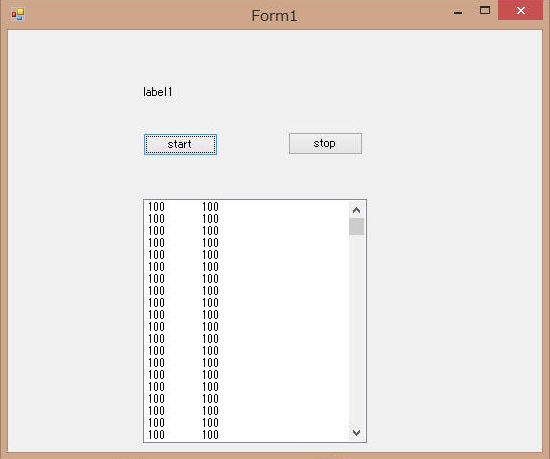Maximize the Form1 window

pos(485,11)
